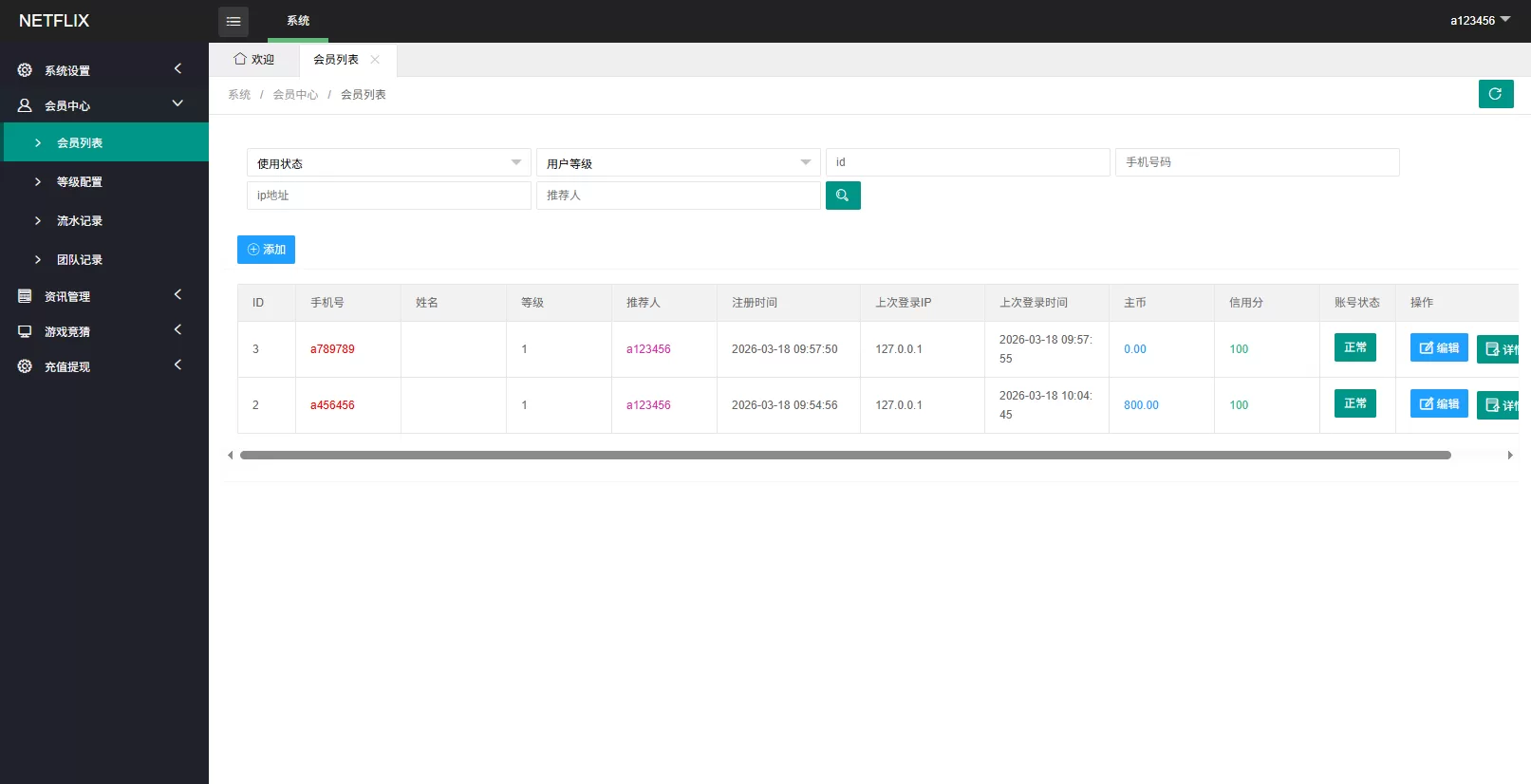Open the a123456 user account dropdown

point(1479,20)
